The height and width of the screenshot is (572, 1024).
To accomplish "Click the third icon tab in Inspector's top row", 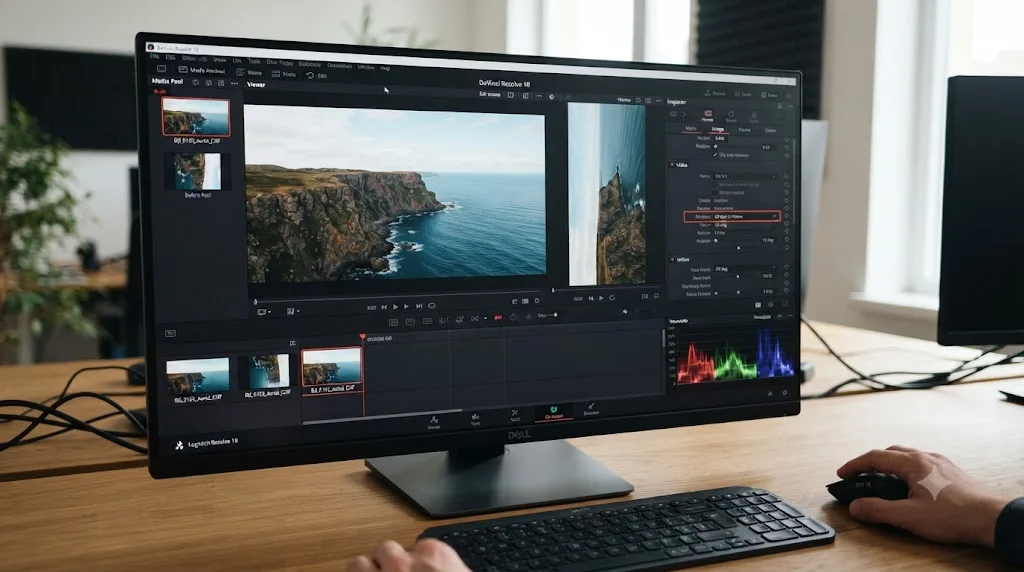I will (x=754, y=118).
